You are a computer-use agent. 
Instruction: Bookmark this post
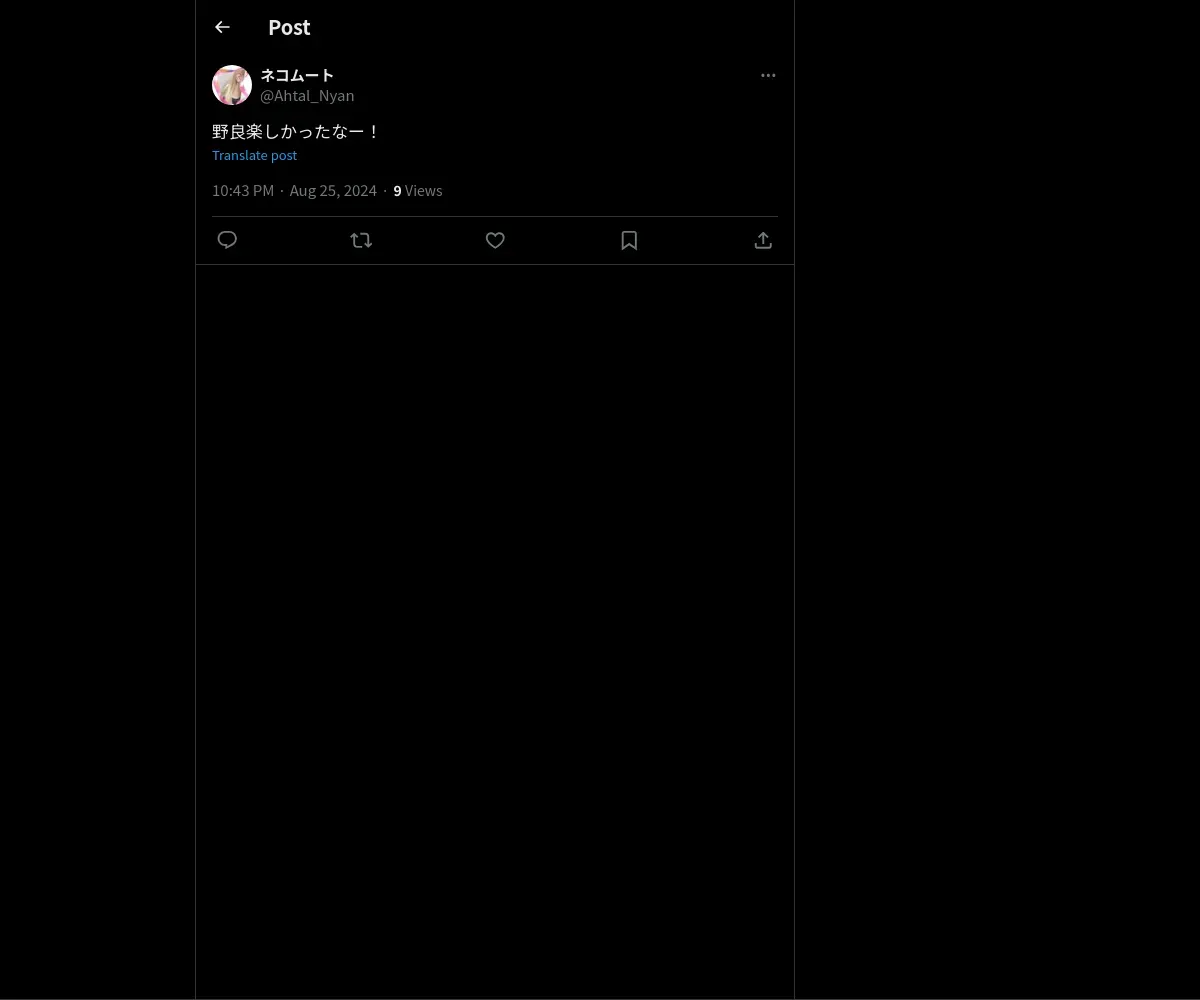[x=629, y=240]
